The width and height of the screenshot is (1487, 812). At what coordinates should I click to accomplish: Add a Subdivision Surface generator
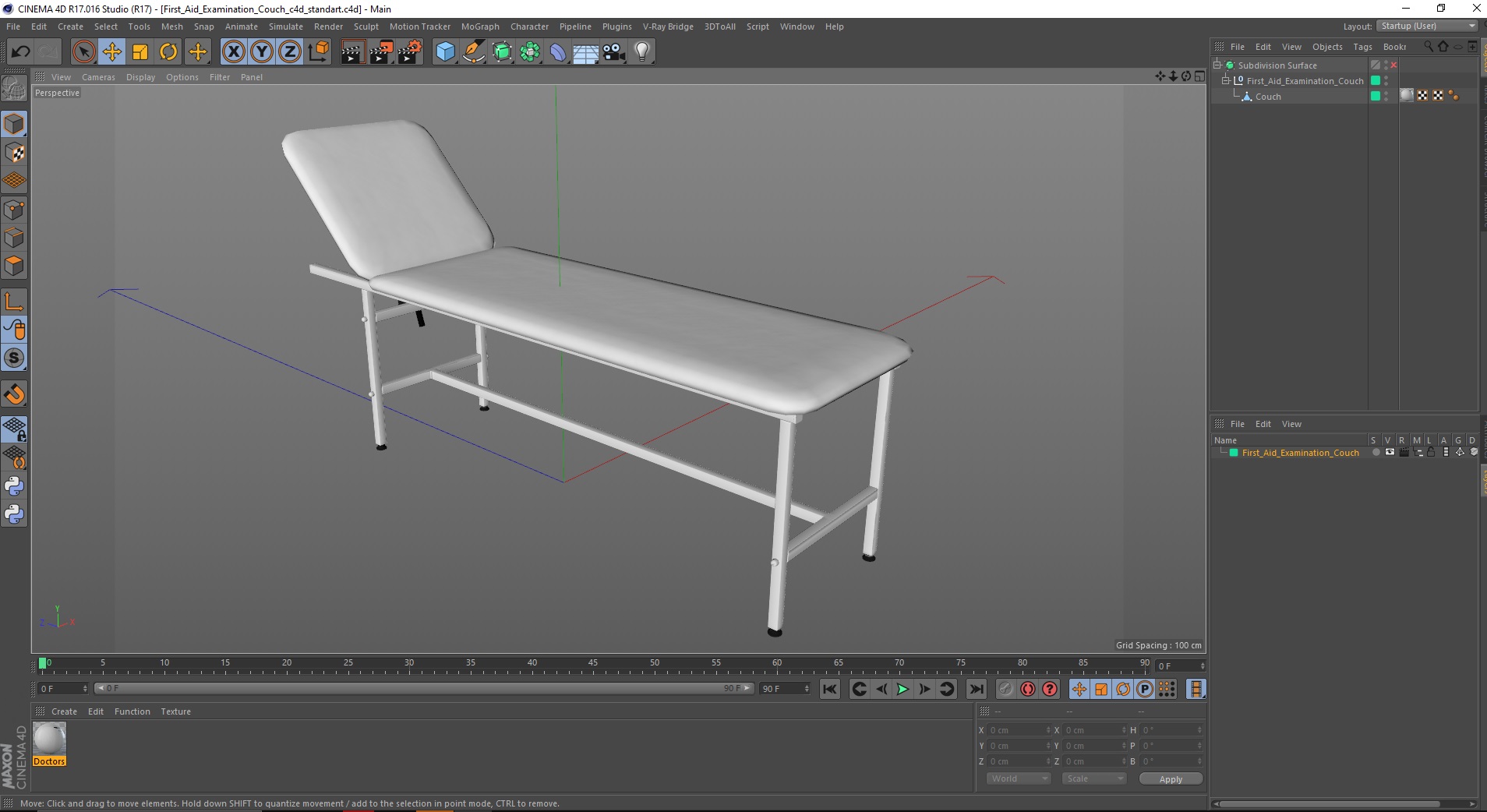tap(503, 52)
